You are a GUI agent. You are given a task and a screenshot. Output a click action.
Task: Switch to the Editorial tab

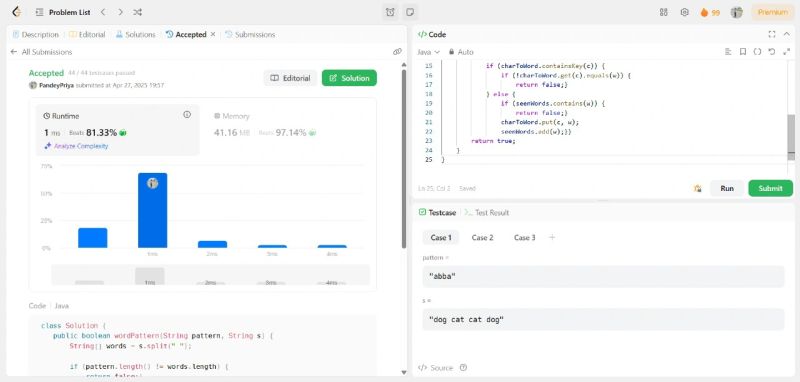(87, 35)
